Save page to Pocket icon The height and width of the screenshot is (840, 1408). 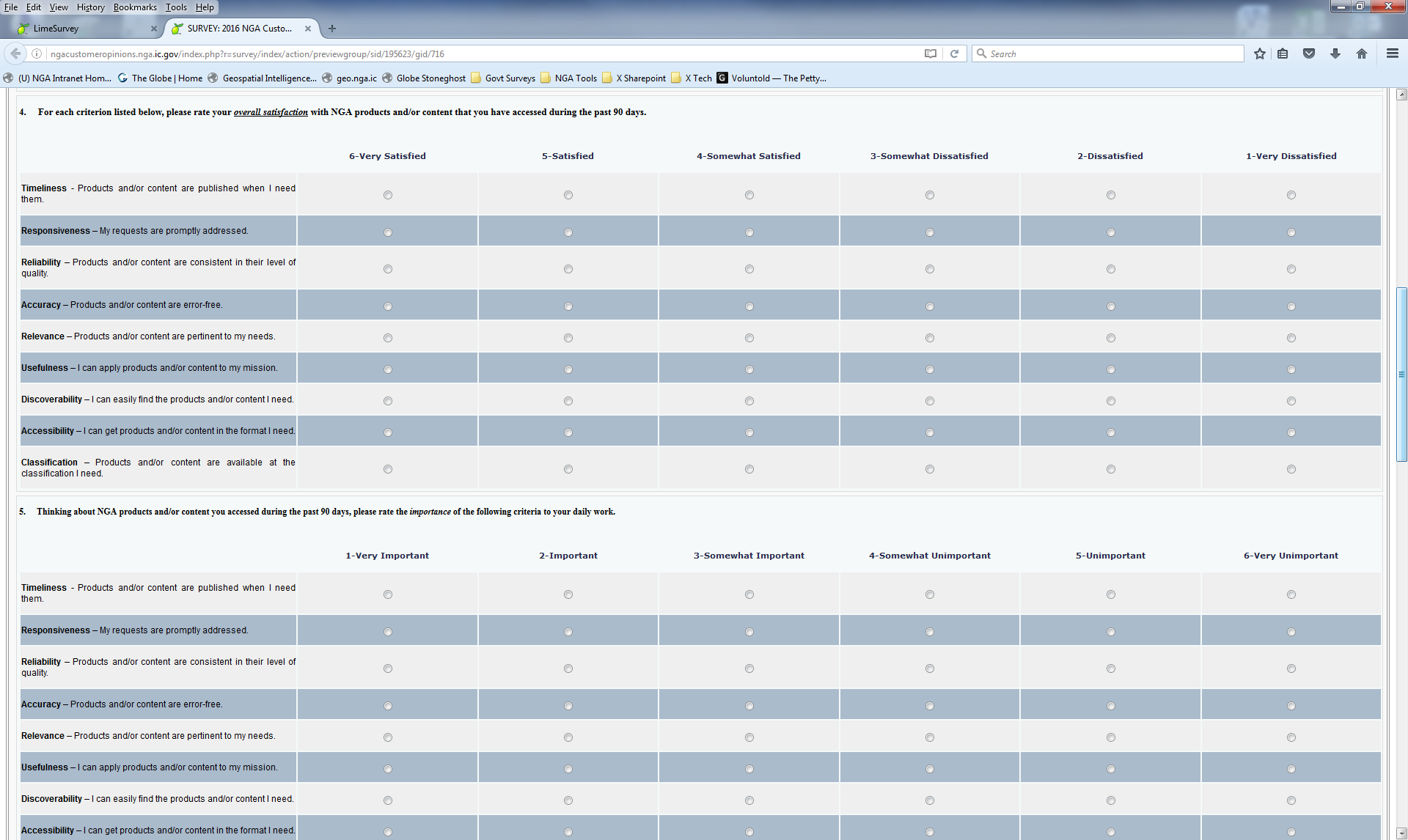point(1308,54)
